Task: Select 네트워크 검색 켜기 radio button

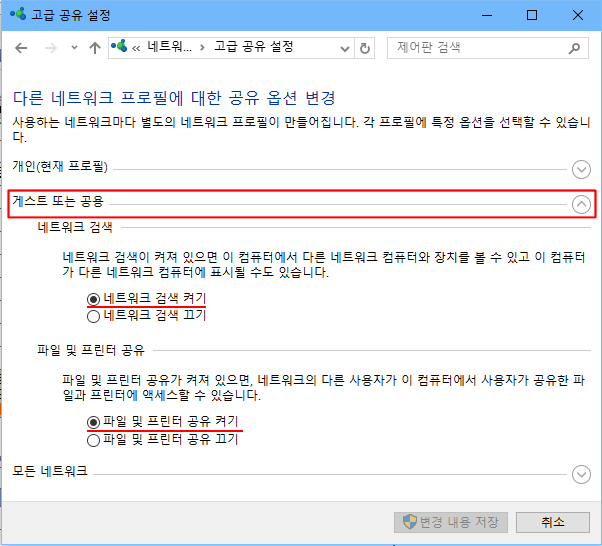Action: click(93, 299)
